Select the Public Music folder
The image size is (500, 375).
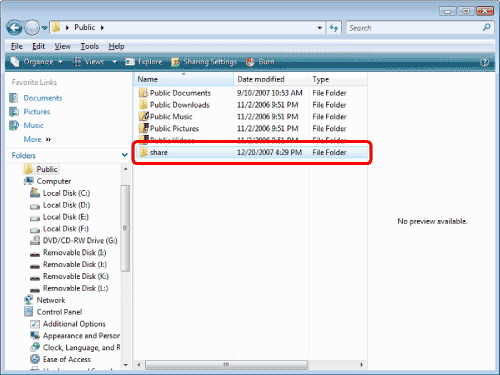(171, 117)
